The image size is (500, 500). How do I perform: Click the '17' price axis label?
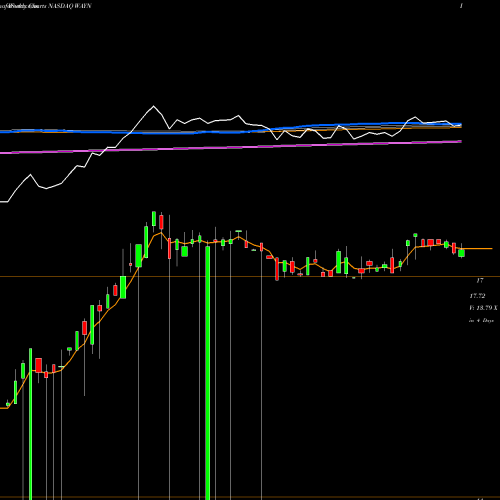click(x=480, y=281)
